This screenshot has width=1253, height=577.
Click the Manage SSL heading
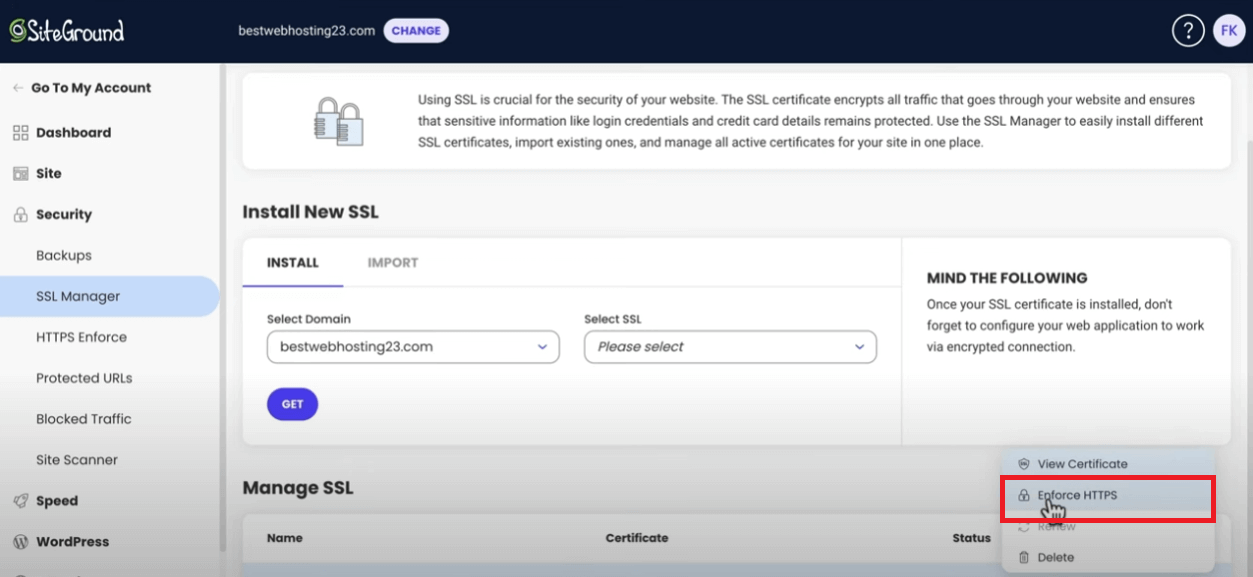(298, 488)
